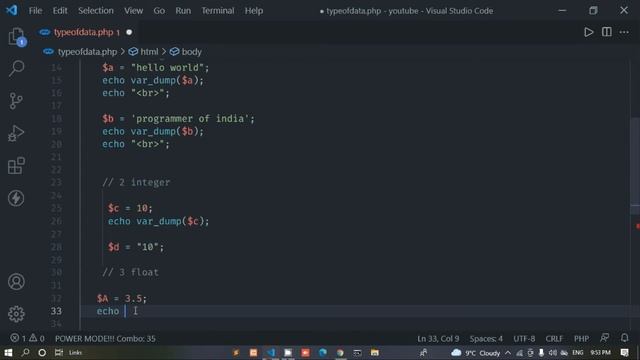Open the lightning bolt extension view
The height and width of the screenshot is (360, 640).
pos(16,198)
